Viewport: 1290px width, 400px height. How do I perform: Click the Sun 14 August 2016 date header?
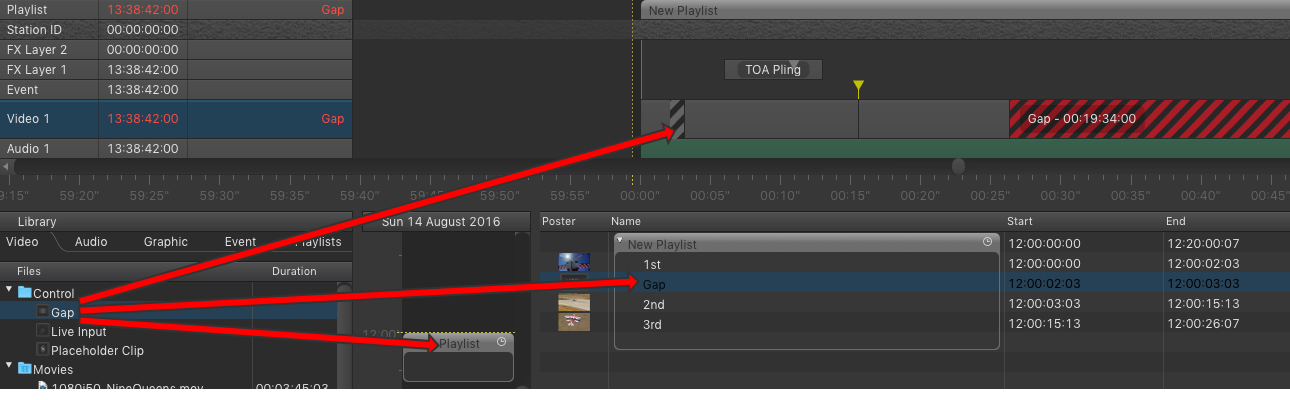(x=446, y=222)
